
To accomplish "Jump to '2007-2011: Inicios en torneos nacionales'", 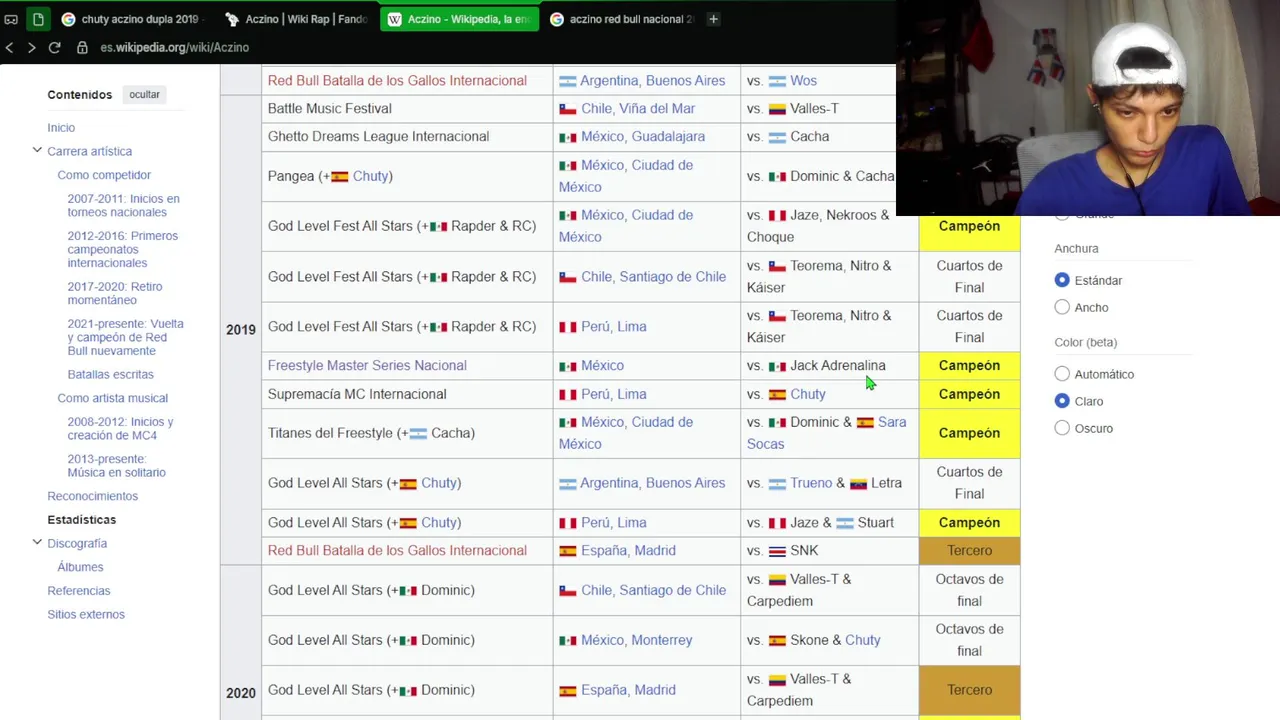I will 123,205.
